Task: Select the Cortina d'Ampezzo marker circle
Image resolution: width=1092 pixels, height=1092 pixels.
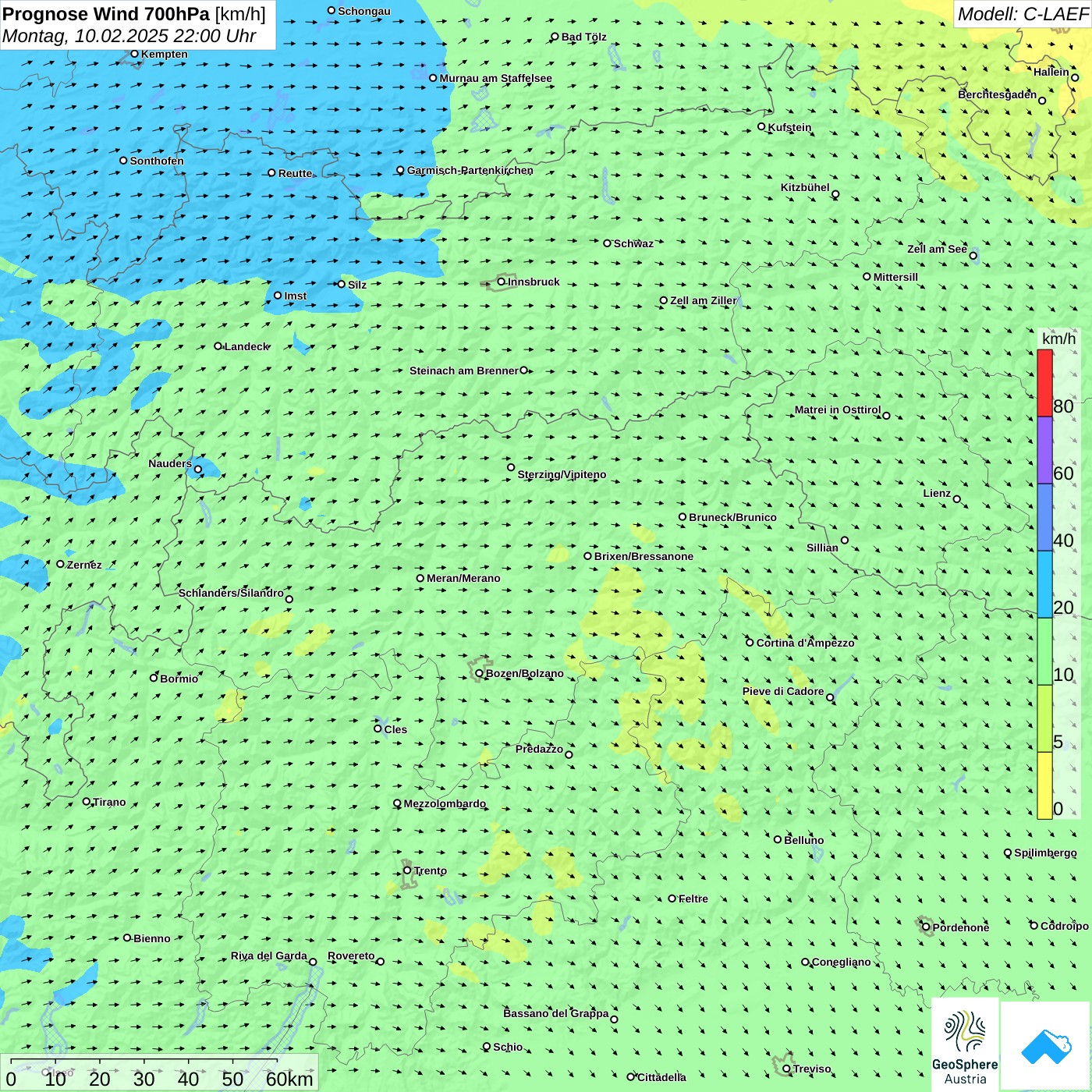Action: 750,643
